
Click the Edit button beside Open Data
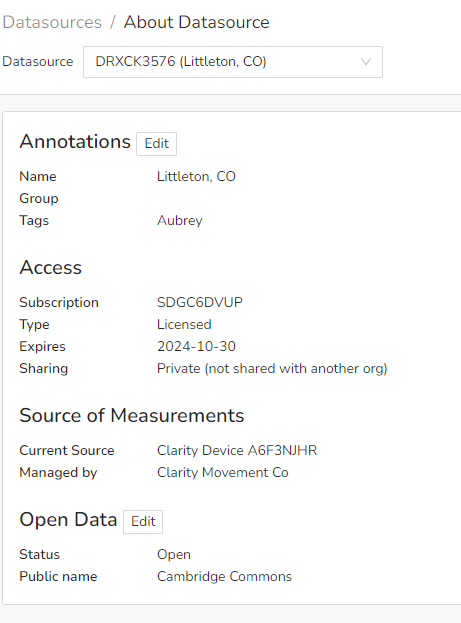[x=143, y=522]
